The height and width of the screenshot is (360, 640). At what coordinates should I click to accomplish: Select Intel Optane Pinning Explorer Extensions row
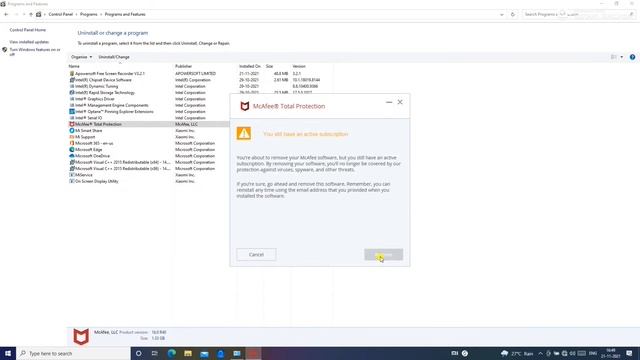coord(149,111)
